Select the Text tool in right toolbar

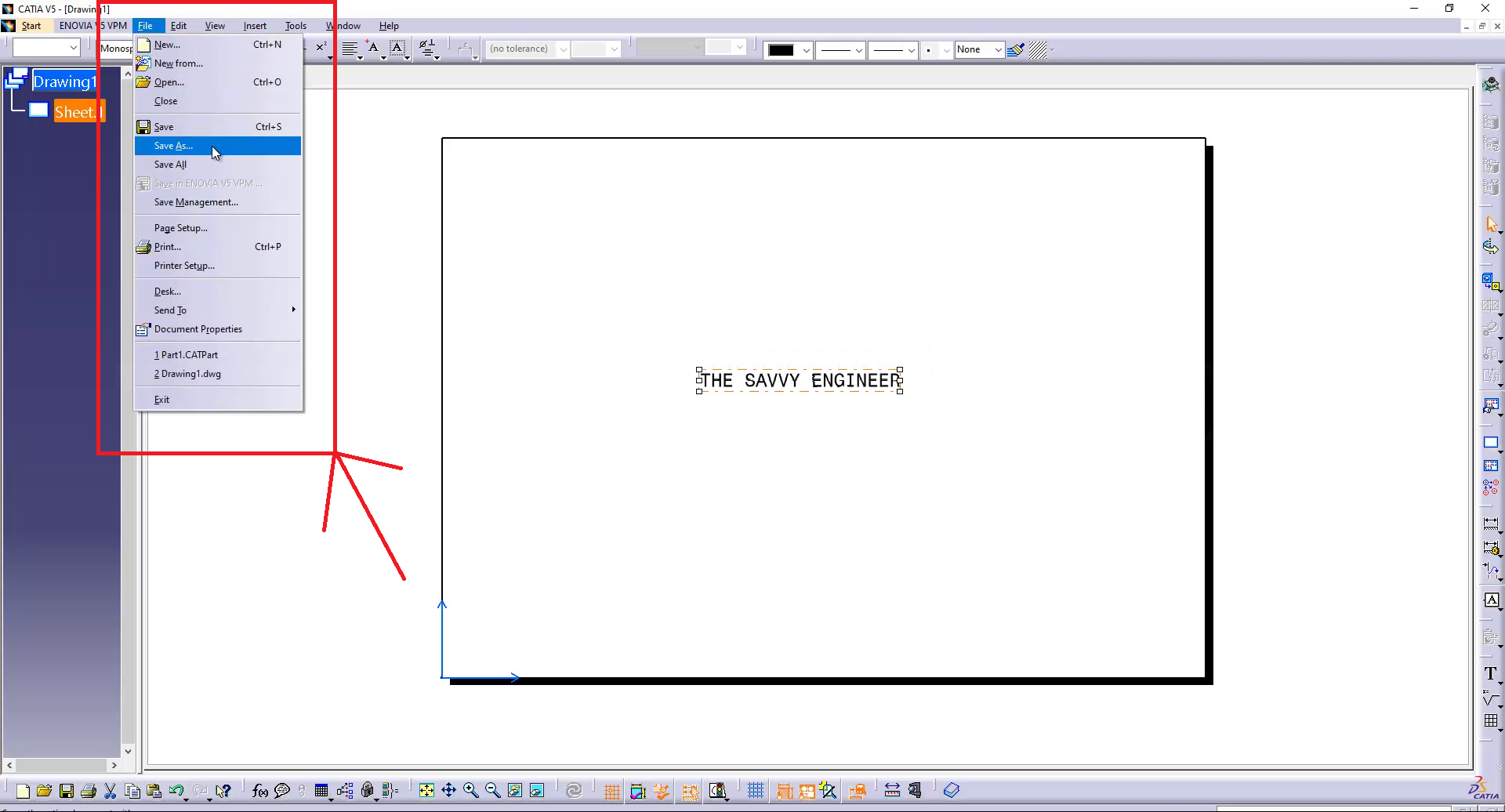click(1490, 673)
